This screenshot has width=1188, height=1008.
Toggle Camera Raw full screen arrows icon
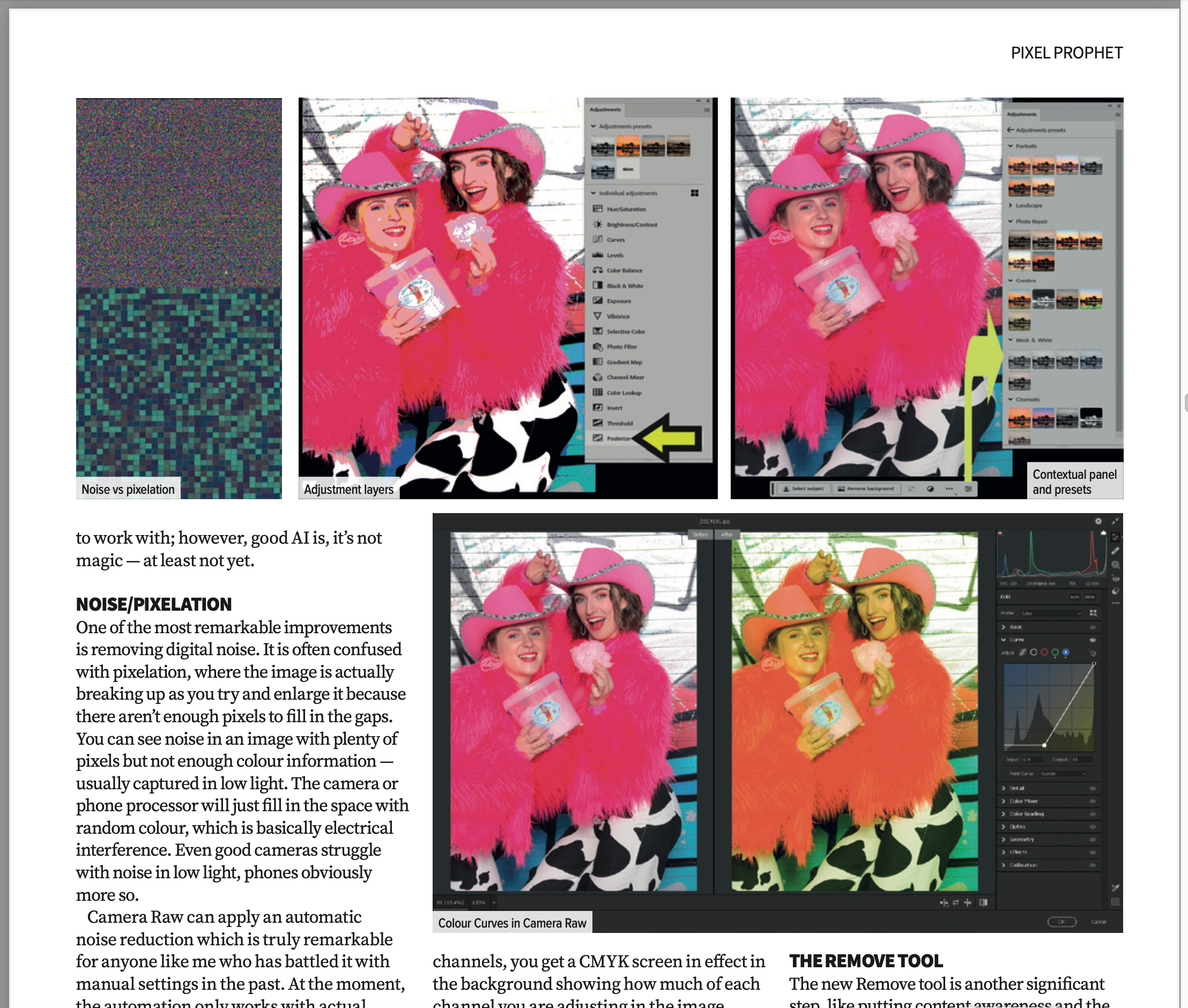(x=1115, y=521)
